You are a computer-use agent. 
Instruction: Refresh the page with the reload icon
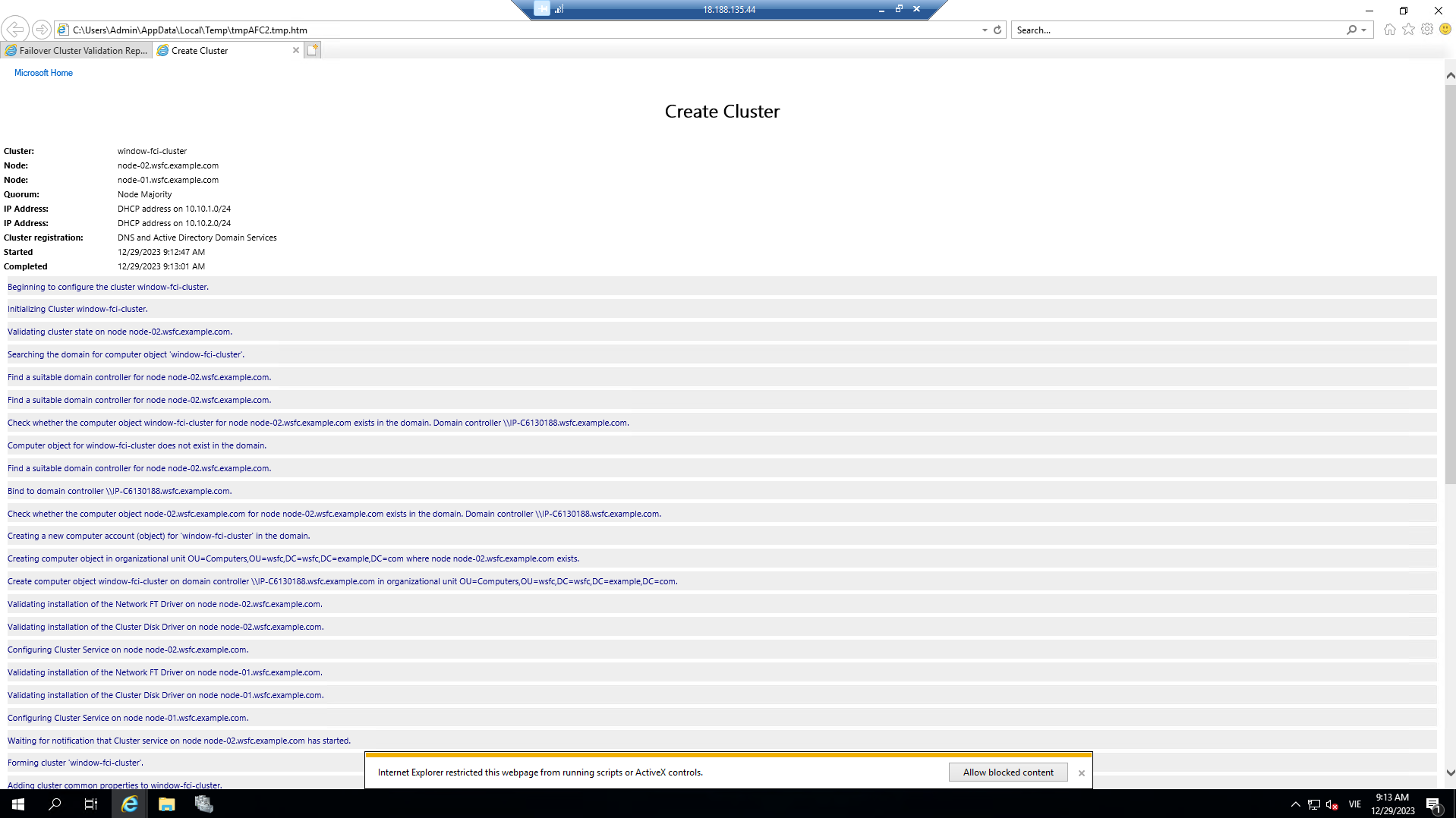tap(997, 30)
